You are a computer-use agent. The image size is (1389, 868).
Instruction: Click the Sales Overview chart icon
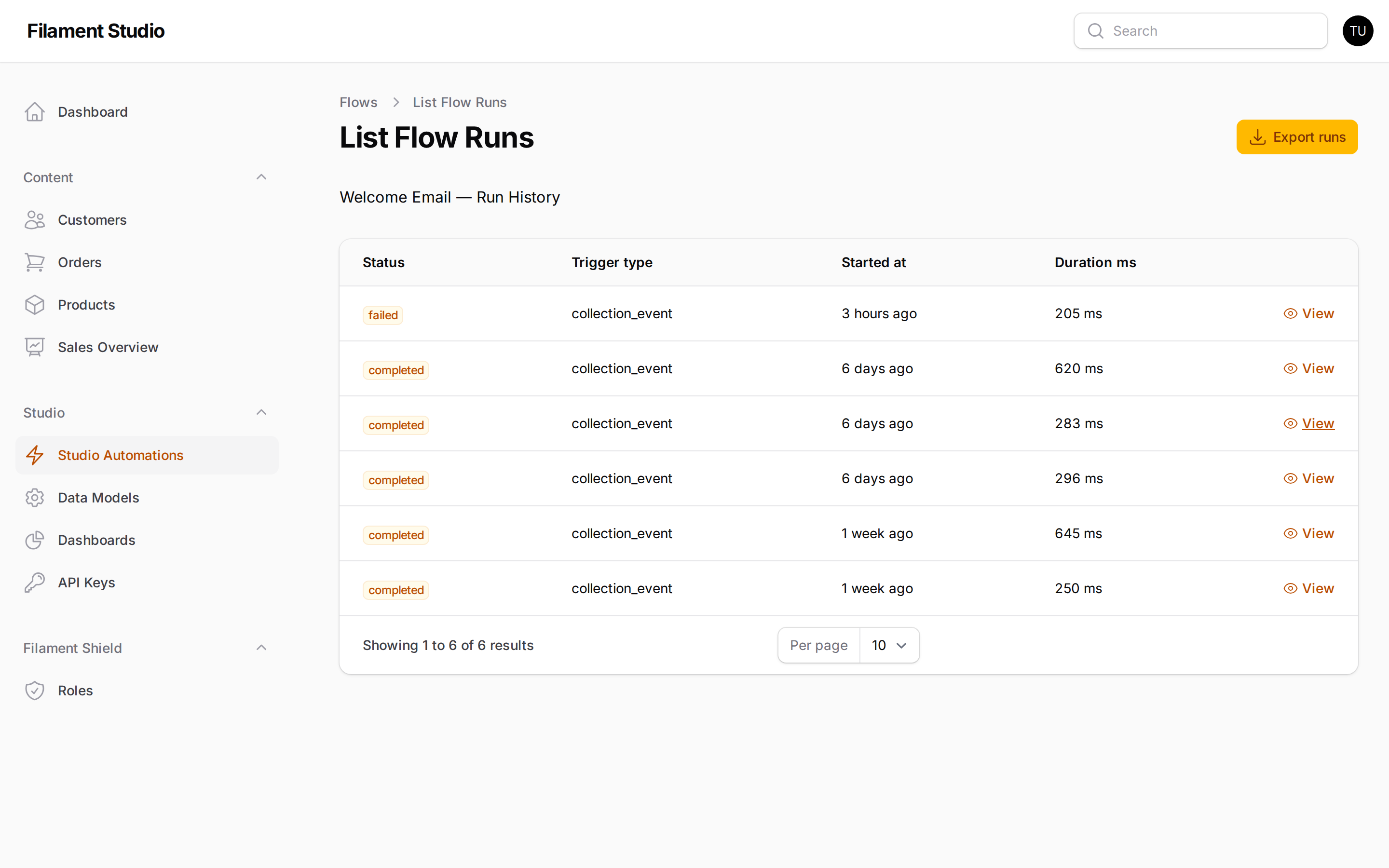pos(34,347)
